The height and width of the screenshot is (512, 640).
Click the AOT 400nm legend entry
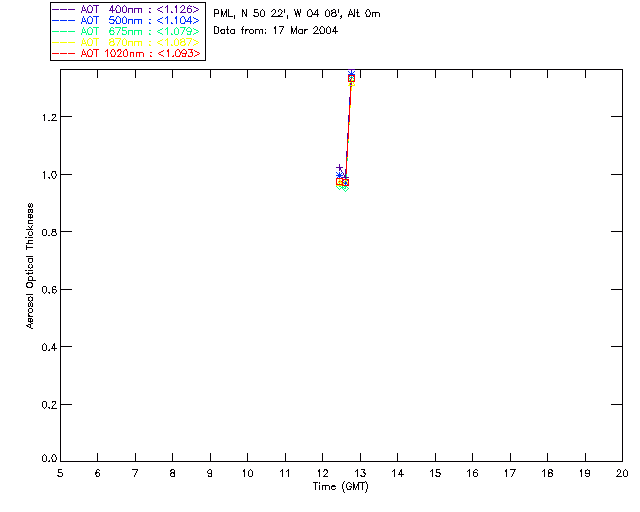coord(127,9)
